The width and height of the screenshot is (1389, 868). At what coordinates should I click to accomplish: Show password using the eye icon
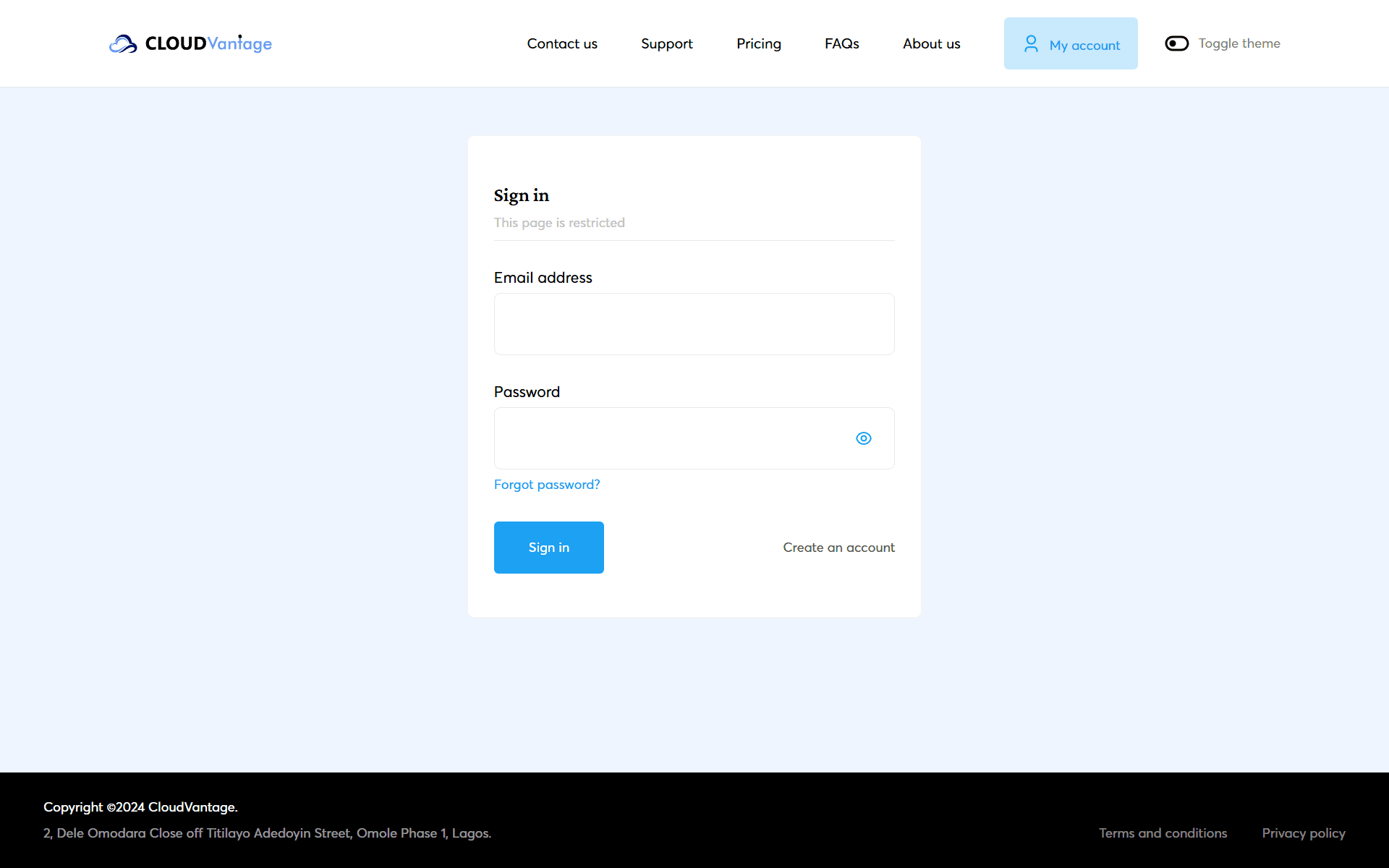point(863,438)
